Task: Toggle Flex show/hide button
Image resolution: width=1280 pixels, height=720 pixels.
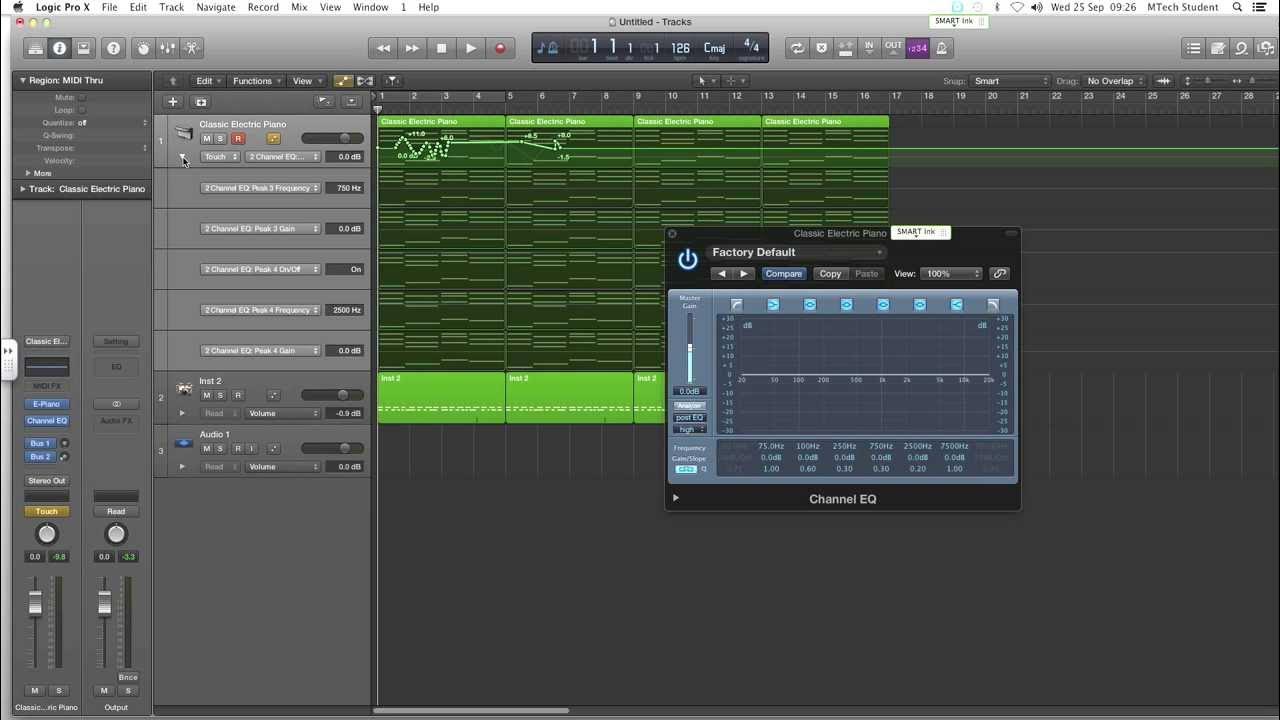Action: [365, 81]
